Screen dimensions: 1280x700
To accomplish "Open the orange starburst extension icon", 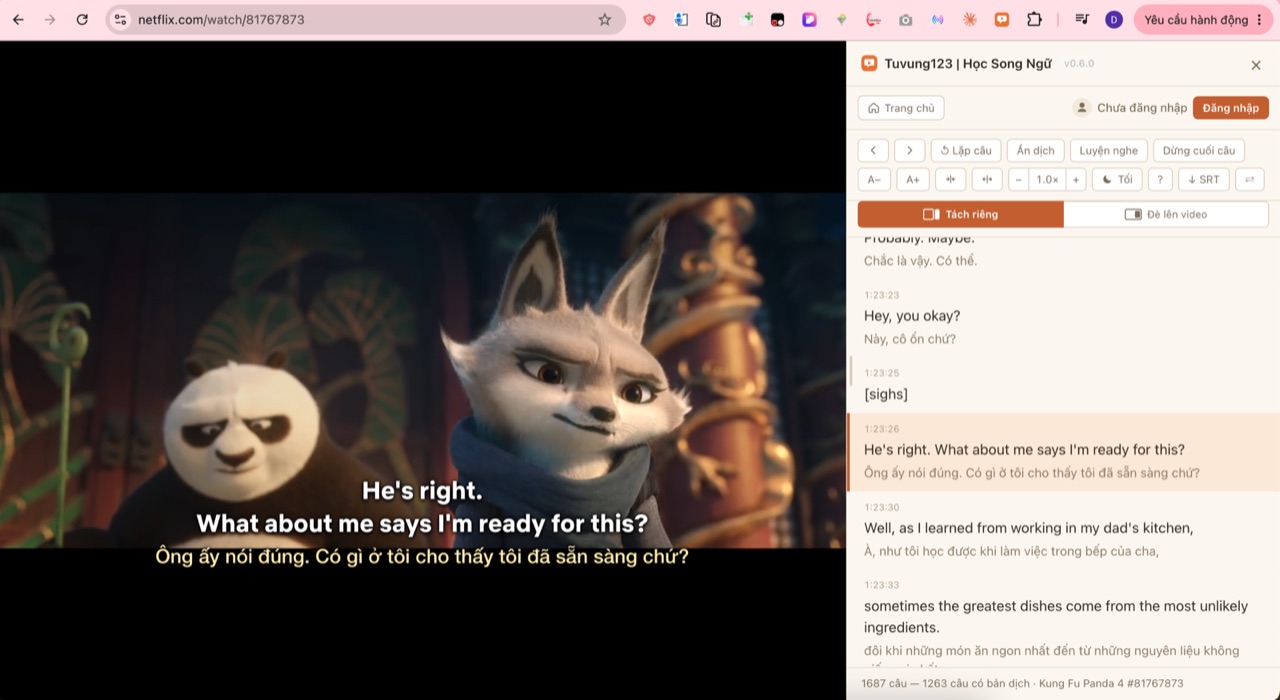I will point(969,19).
